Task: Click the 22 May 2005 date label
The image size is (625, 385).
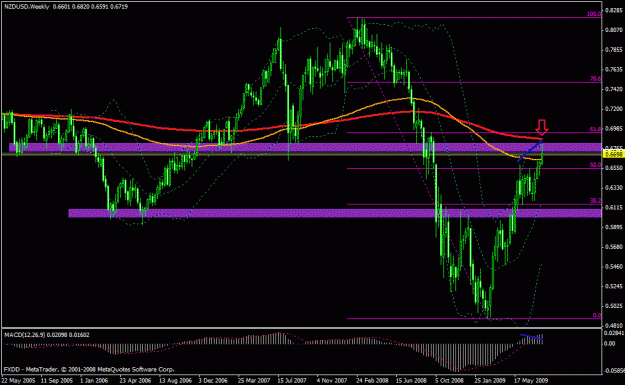Action: (x=18, y=380)
